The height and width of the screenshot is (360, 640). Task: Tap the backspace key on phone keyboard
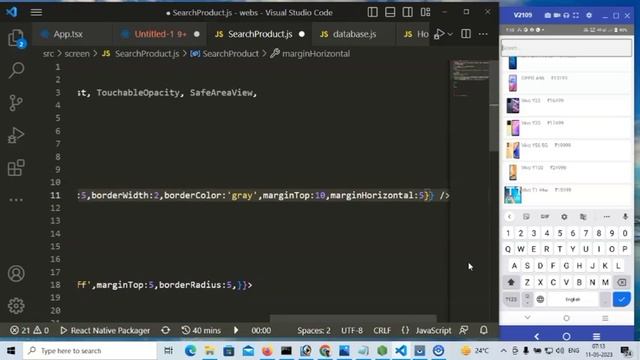tap(622, 282)
